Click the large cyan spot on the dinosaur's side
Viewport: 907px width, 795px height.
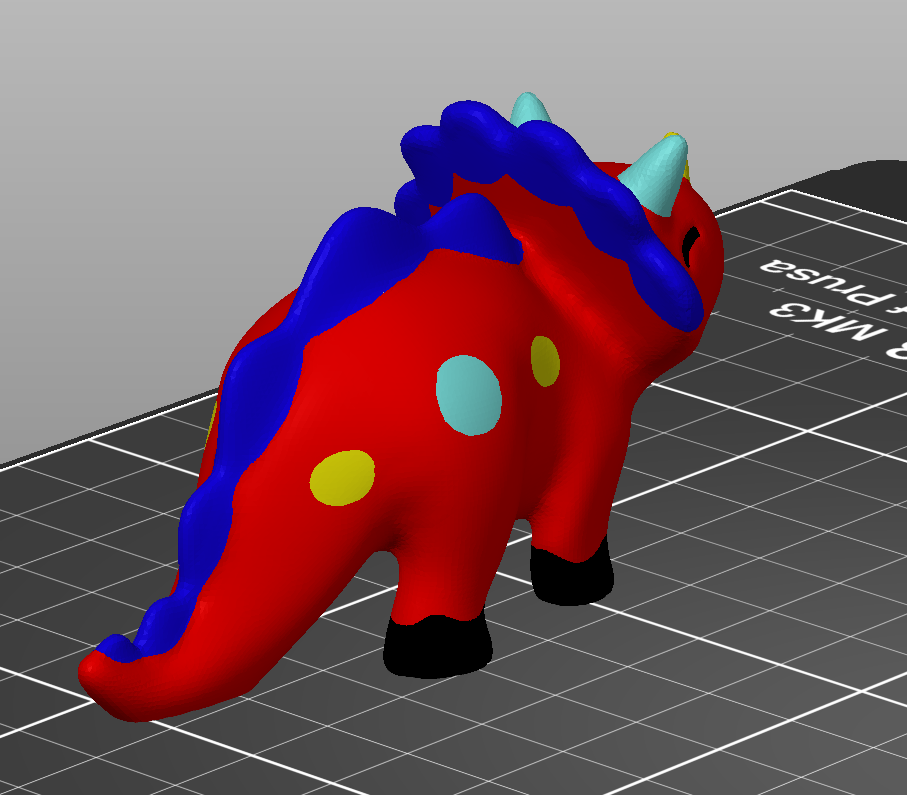coord(469,395)
